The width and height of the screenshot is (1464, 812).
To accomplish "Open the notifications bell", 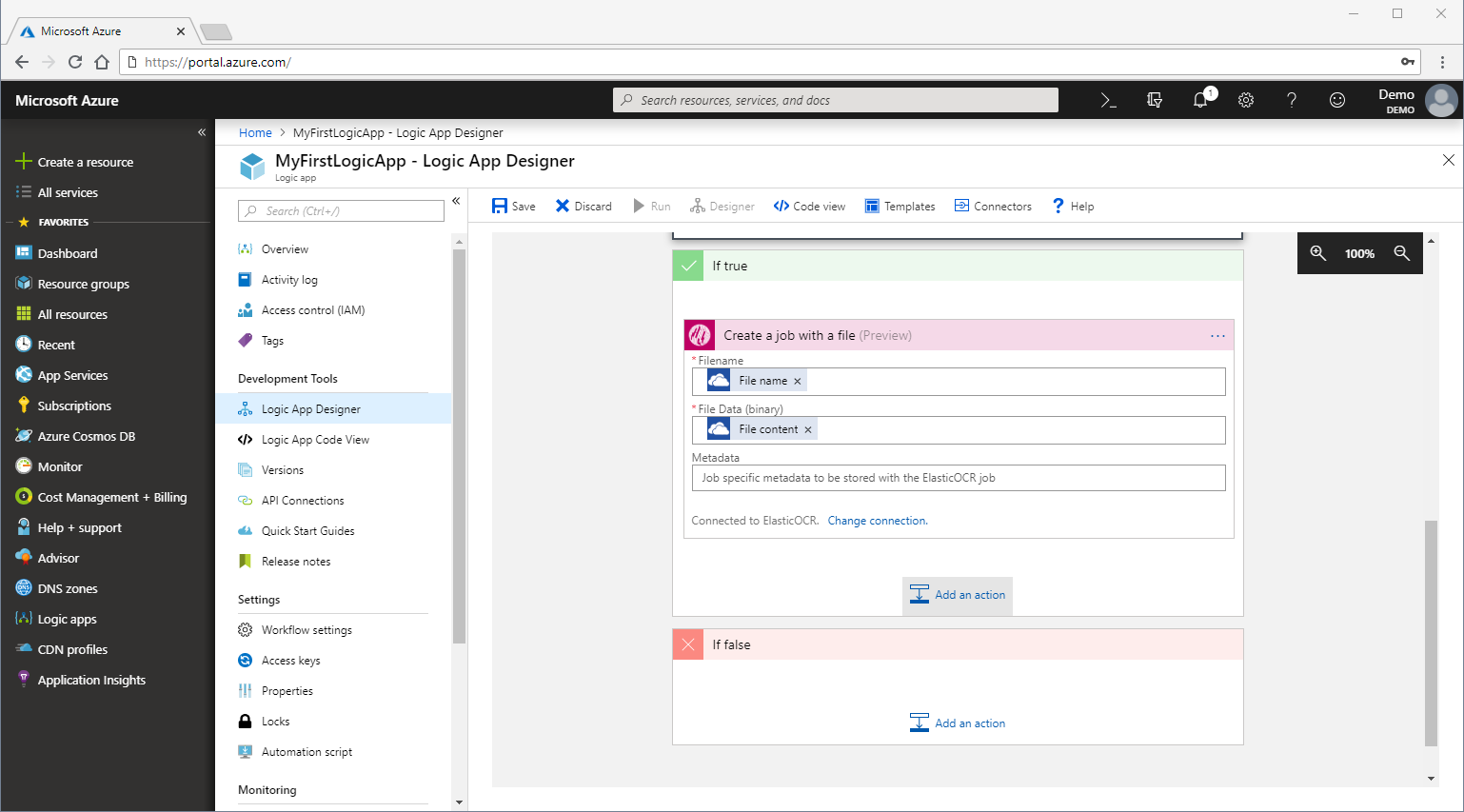I will pos(1201,100).
